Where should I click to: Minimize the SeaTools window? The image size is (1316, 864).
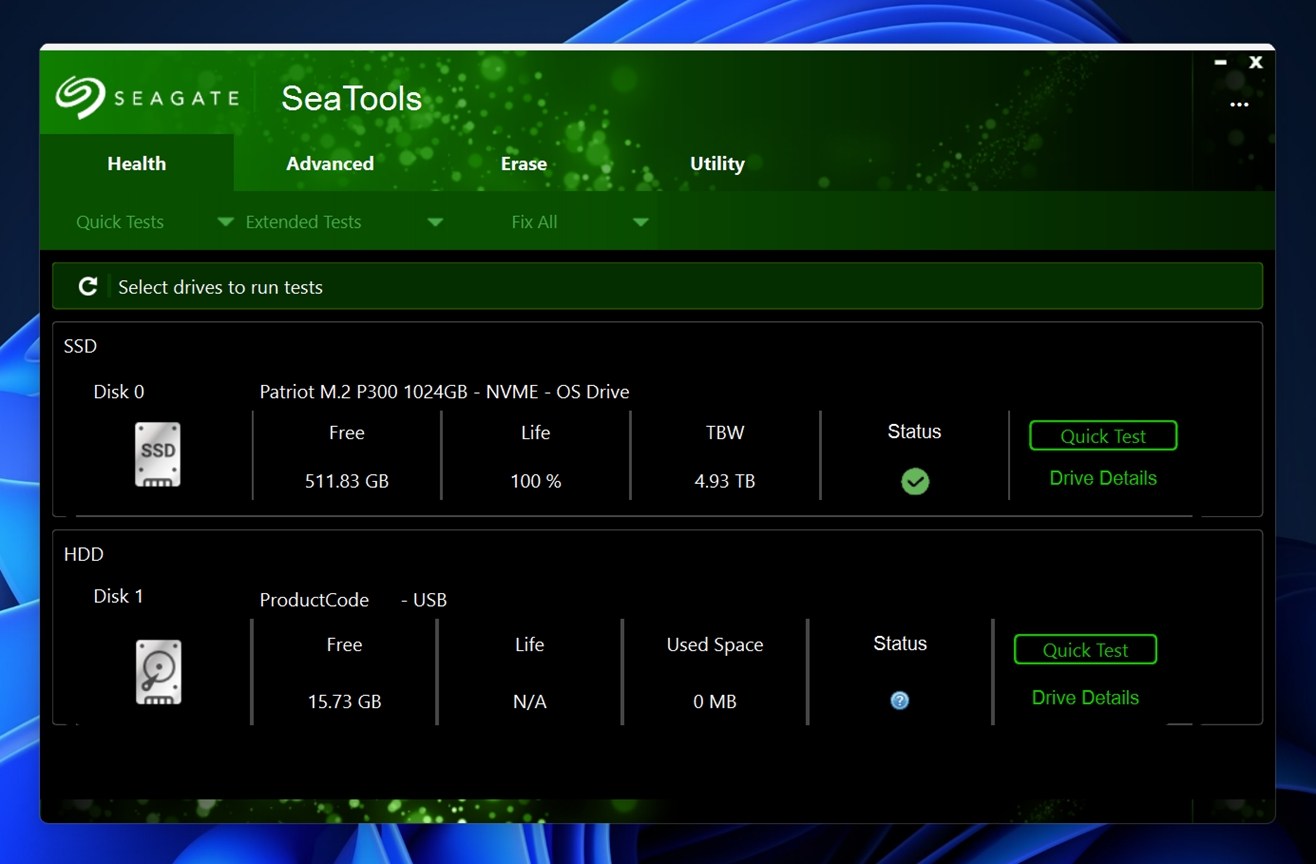pyautogui.click(x=1220, y=62)
